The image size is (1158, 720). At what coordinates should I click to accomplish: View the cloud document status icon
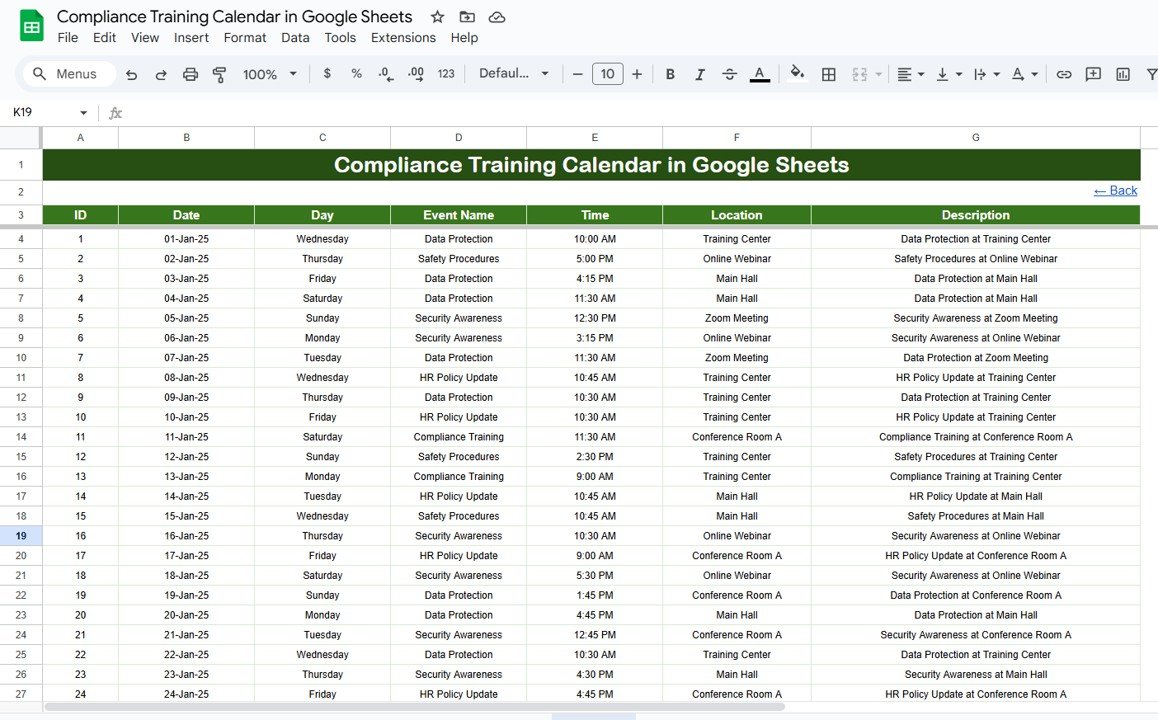(x=497, y=17)
